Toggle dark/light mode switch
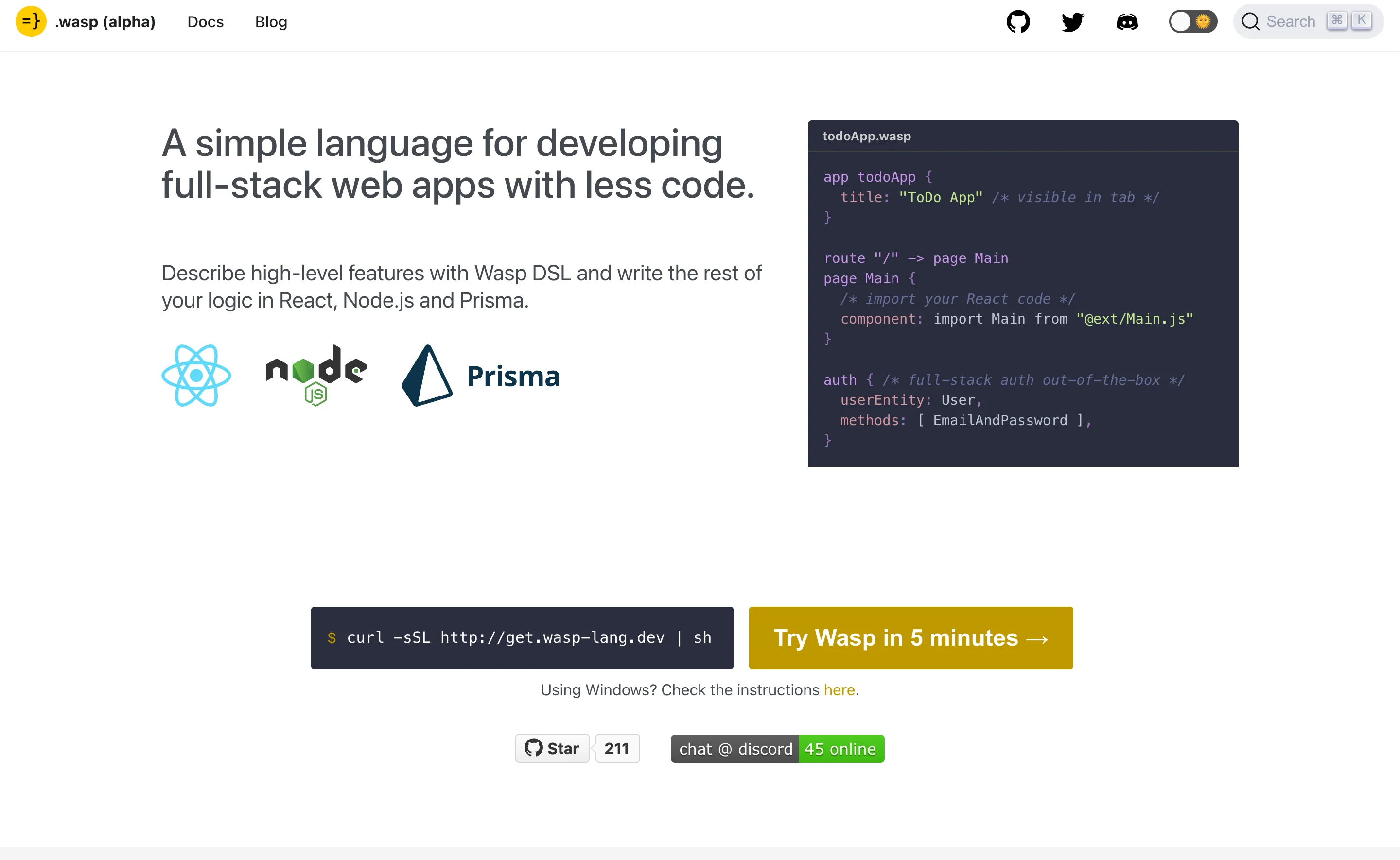Viewport: 1400px width, 860px height. [1193, 21]
